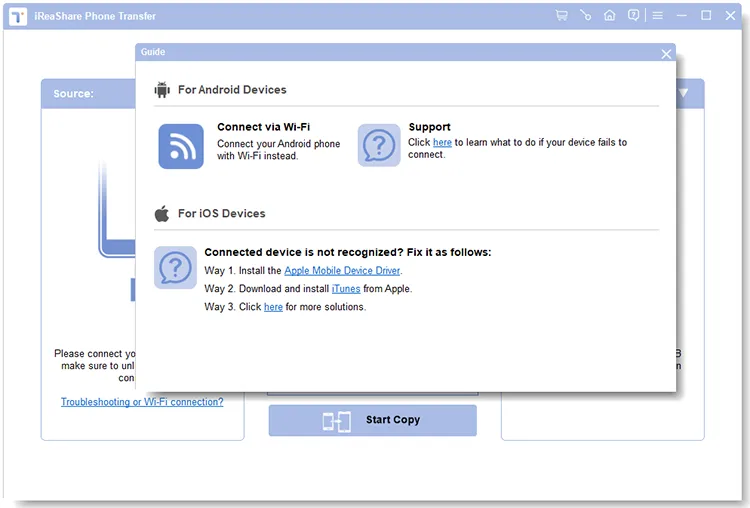Click the Support heading text

[x=430, y=127]
